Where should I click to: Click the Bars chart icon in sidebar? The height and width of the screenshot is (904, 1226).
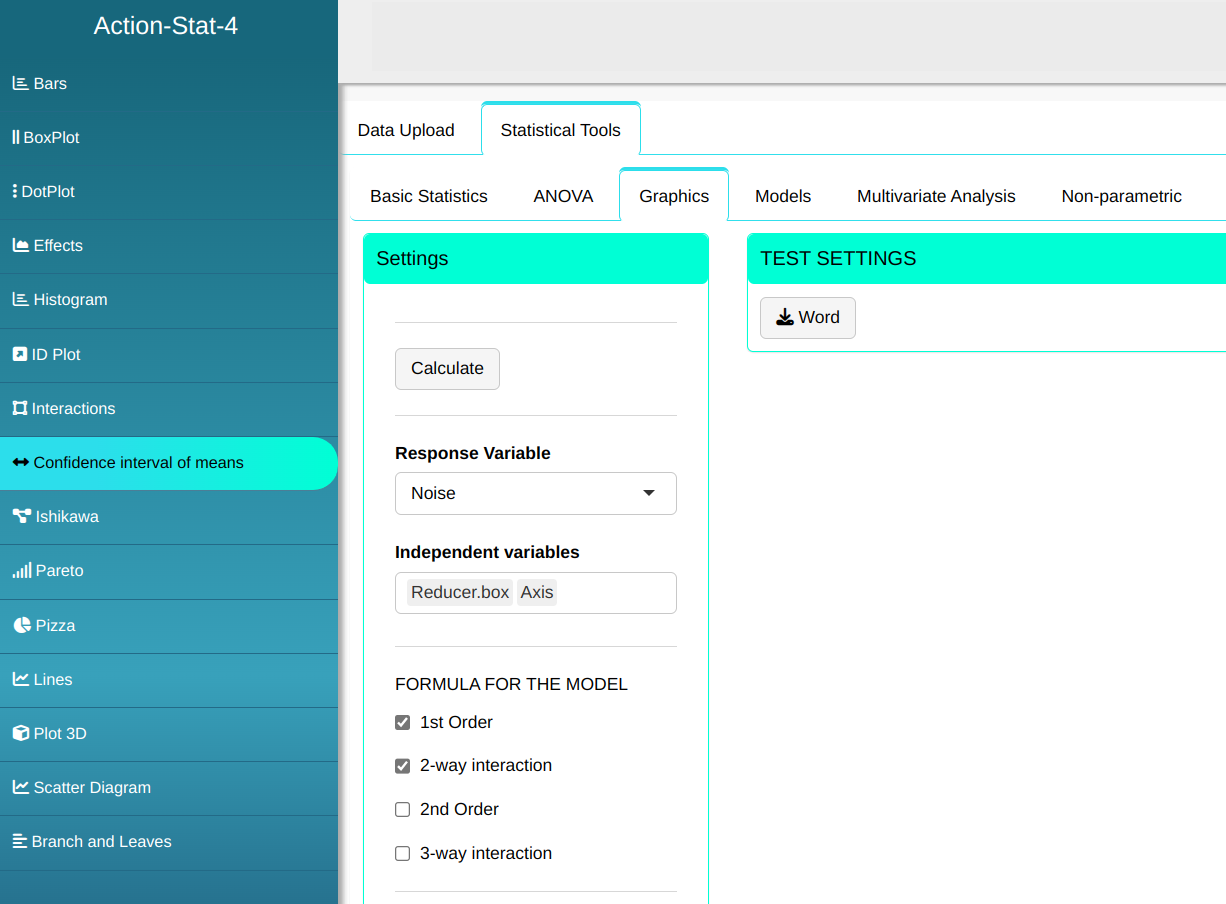click(x=20, y=84)
